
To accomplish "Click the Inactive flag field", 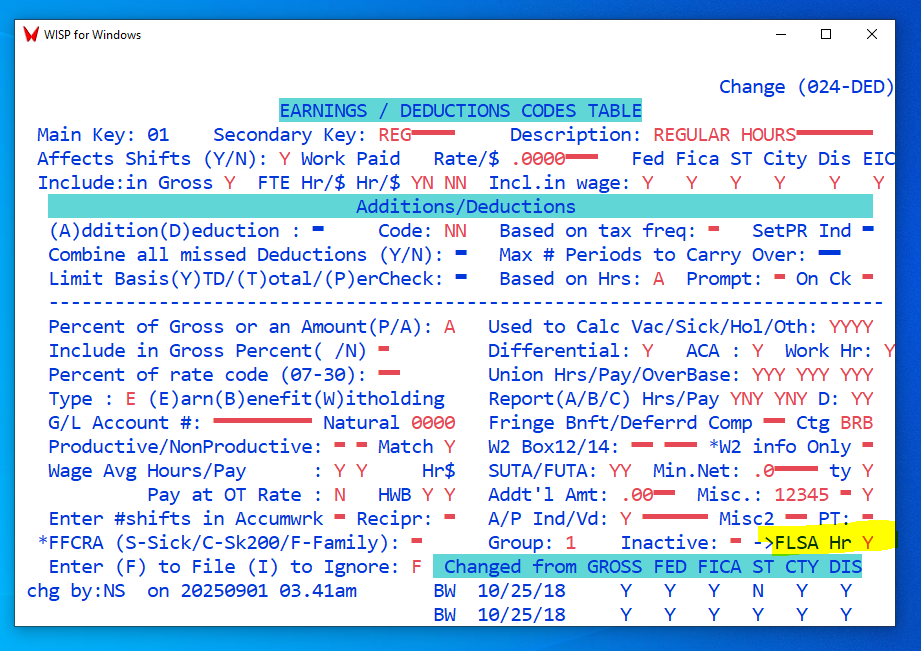I will tap(736, 543).
